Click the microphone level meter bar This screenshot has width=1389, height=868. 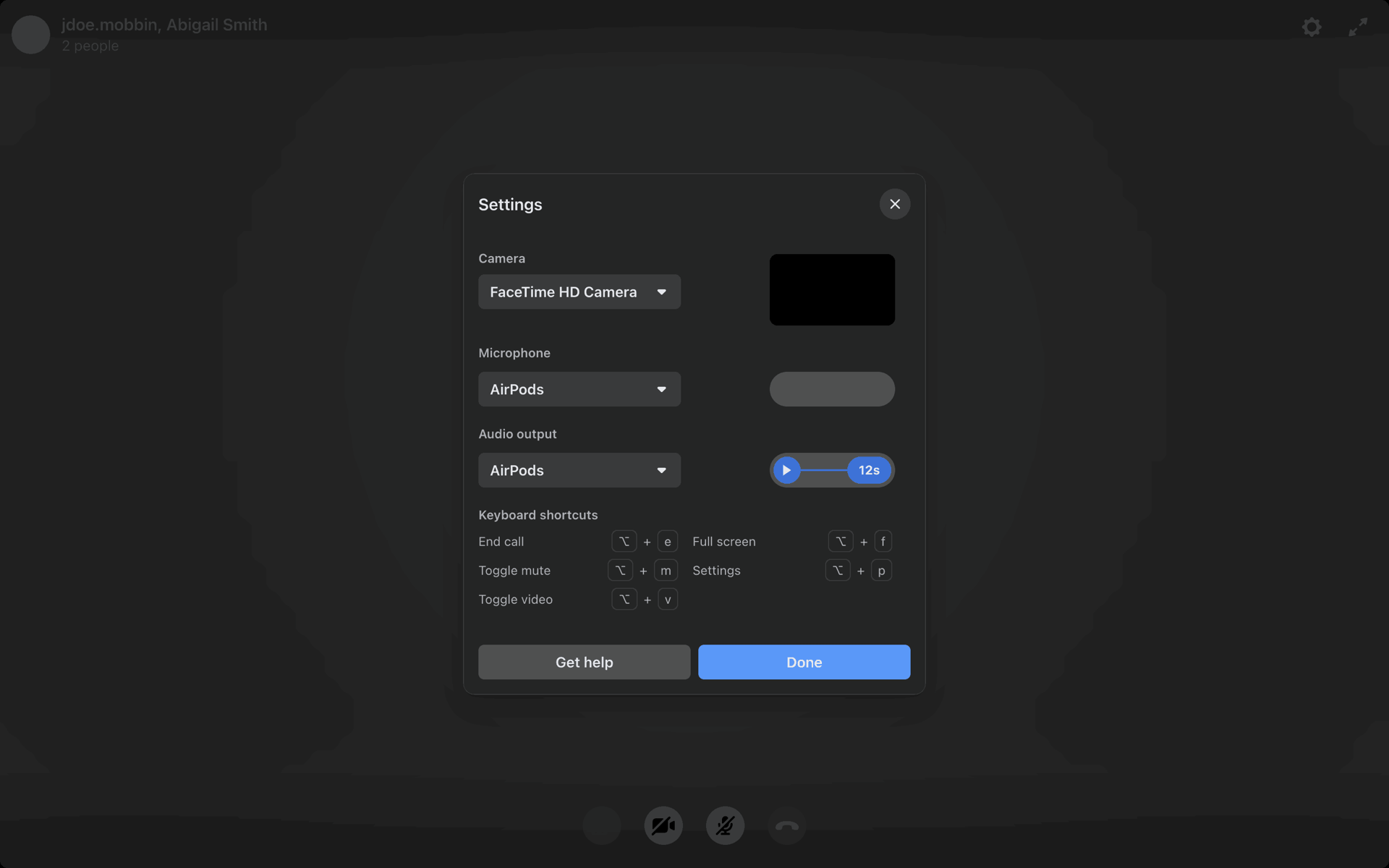(x=832, y=389)
